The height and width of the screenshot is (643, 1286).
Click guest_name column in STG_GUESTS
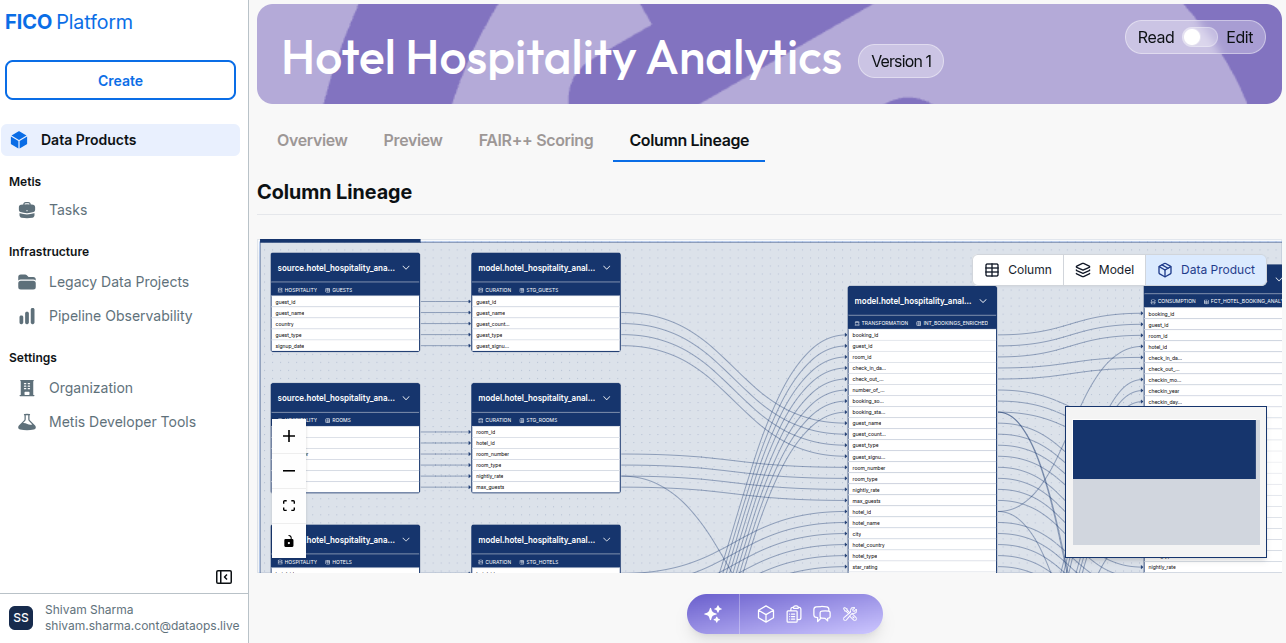coord(546,313)
